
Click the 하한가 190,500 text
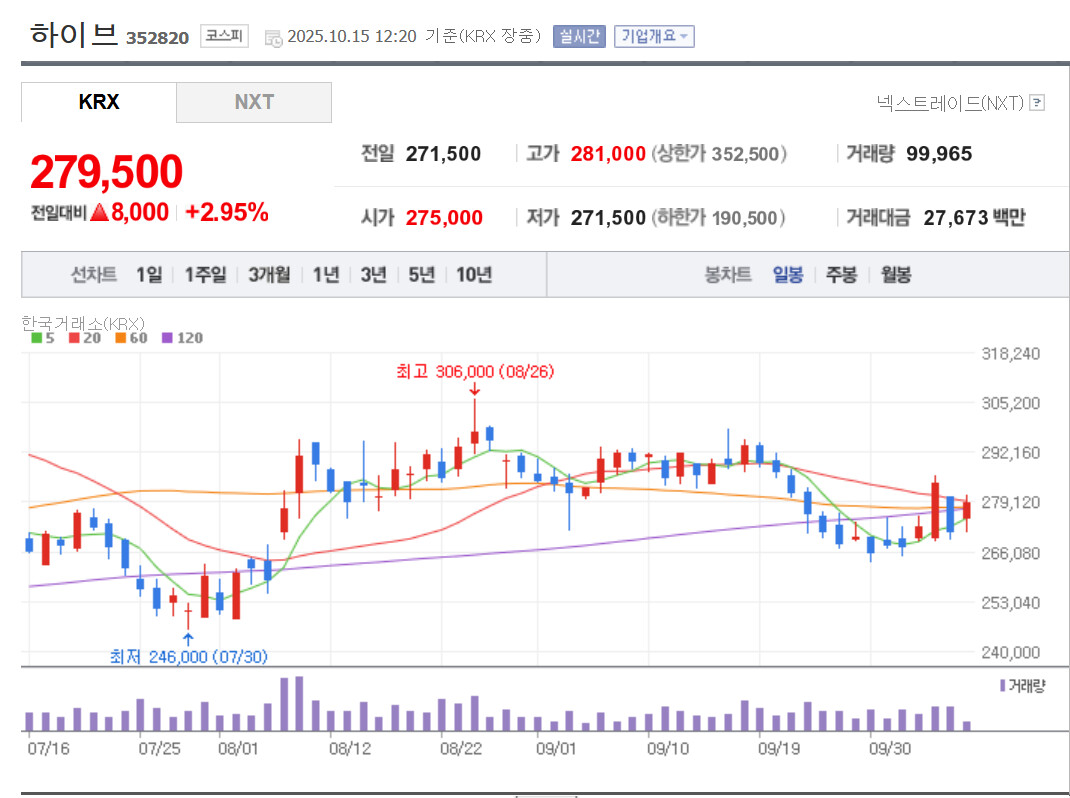(x=718, y=218)
